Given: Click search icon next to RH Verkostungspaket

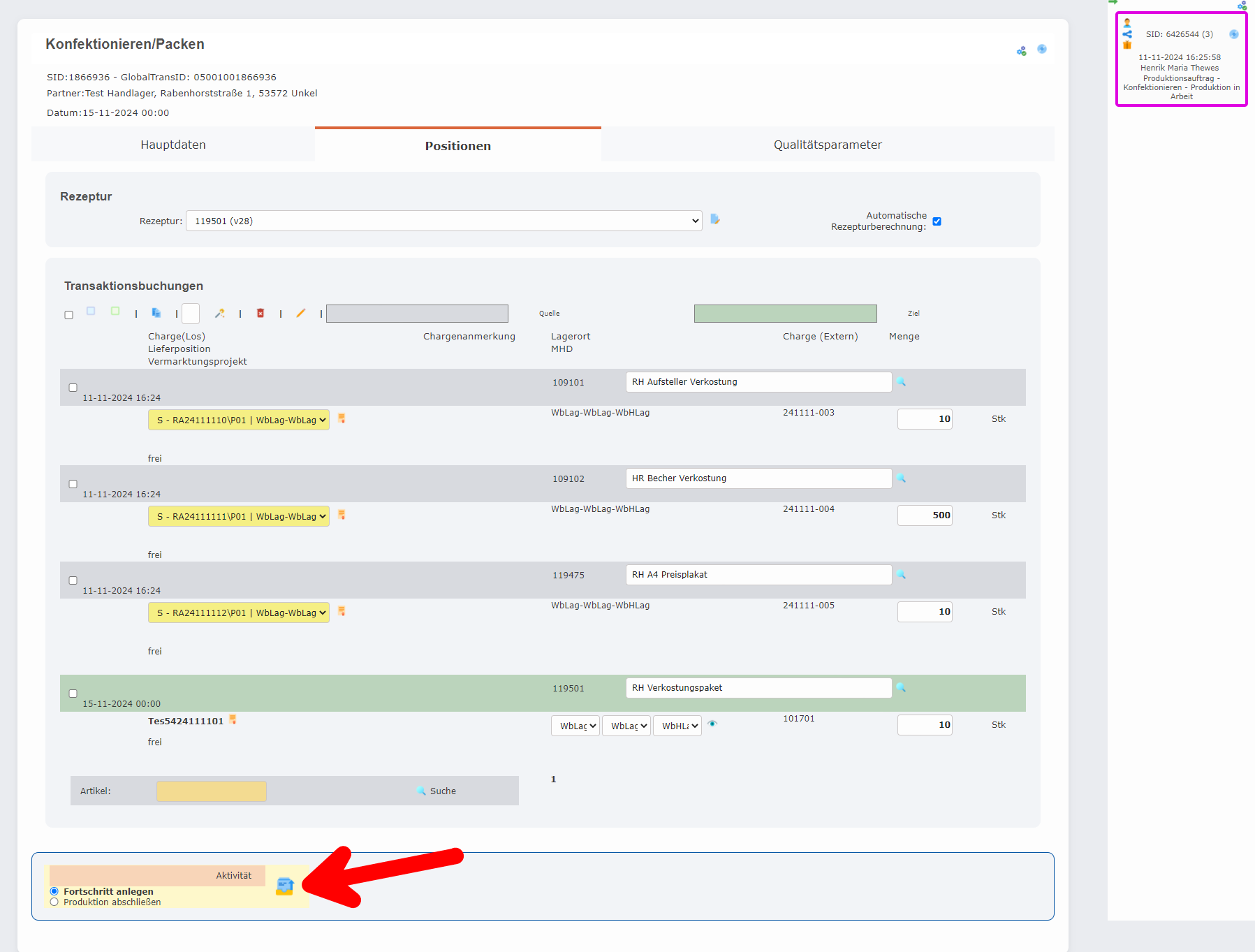Looking at the screenshot, I should [901, 688].
